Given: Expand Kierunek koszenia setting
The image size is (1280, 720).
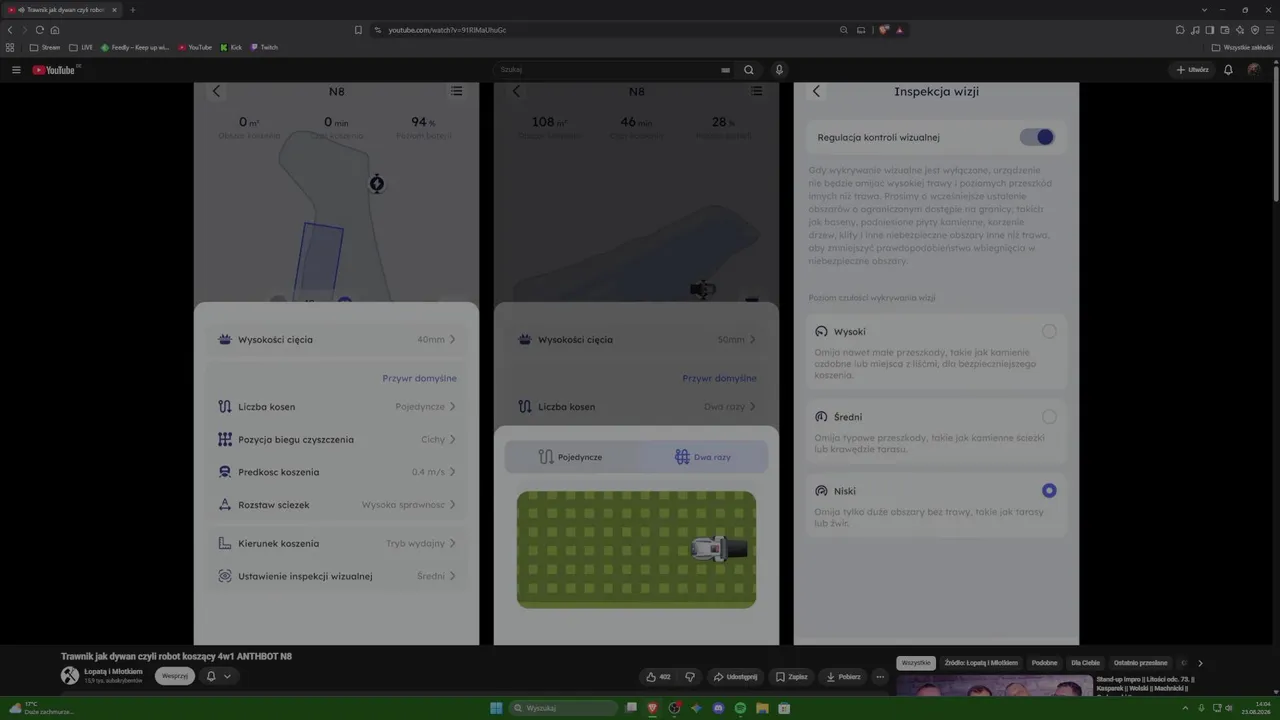Looking at the screenshot, I should (336, 544).
